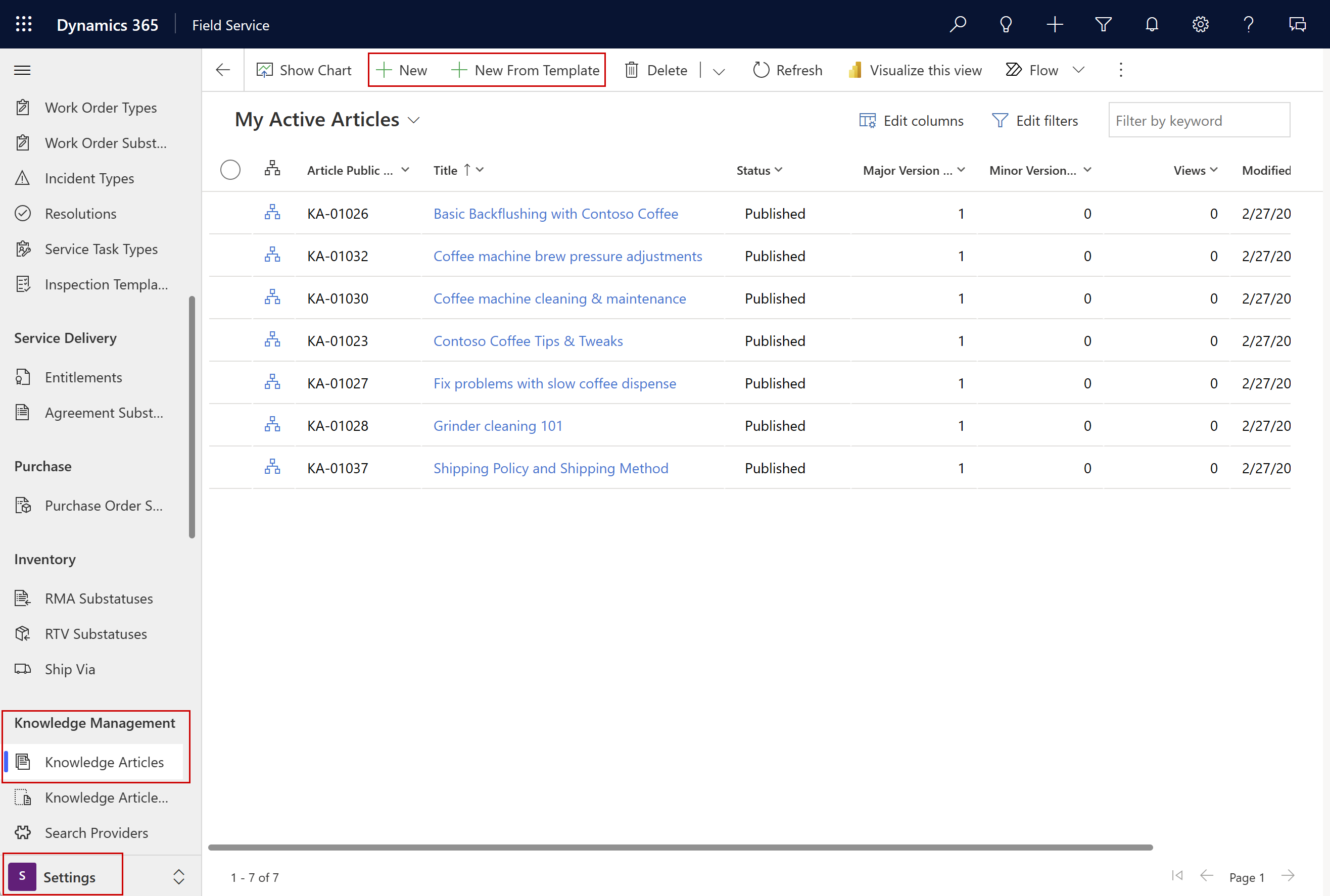Open Knowledge Articles section
Viewport: 1330px width, 896px height.
pyautogui.click(x=104, y=761)
